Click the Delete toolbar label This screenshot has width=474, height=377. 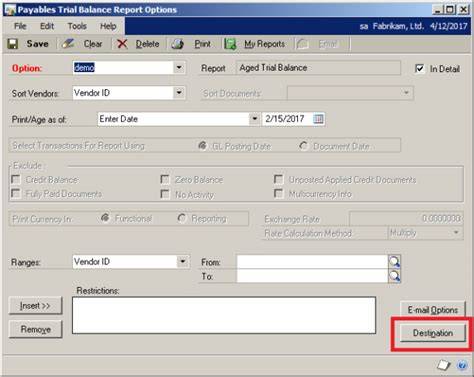tap(147, 44)
